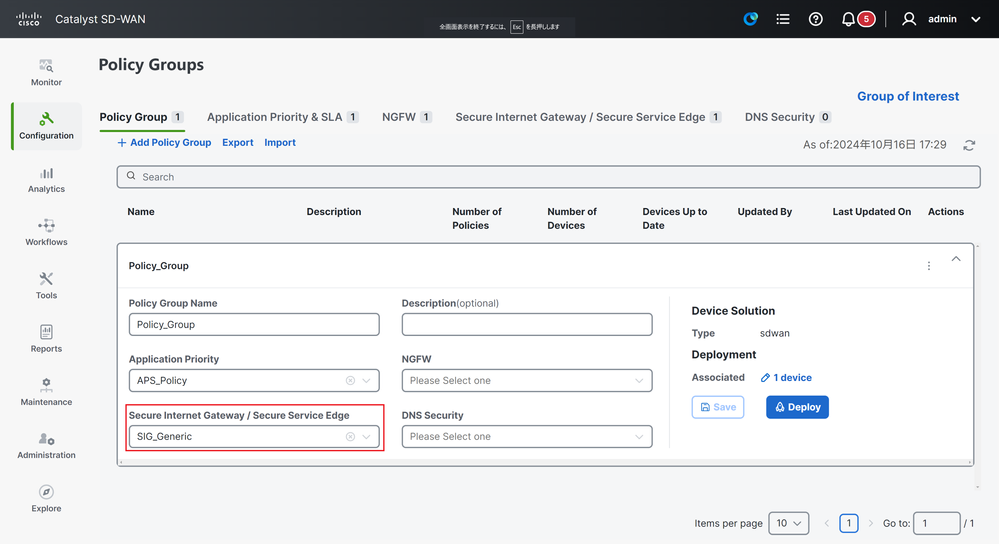The height and width of the screenshot is (544, 999).
Task: Open the 1 device association link
Action: click(792, 378)
